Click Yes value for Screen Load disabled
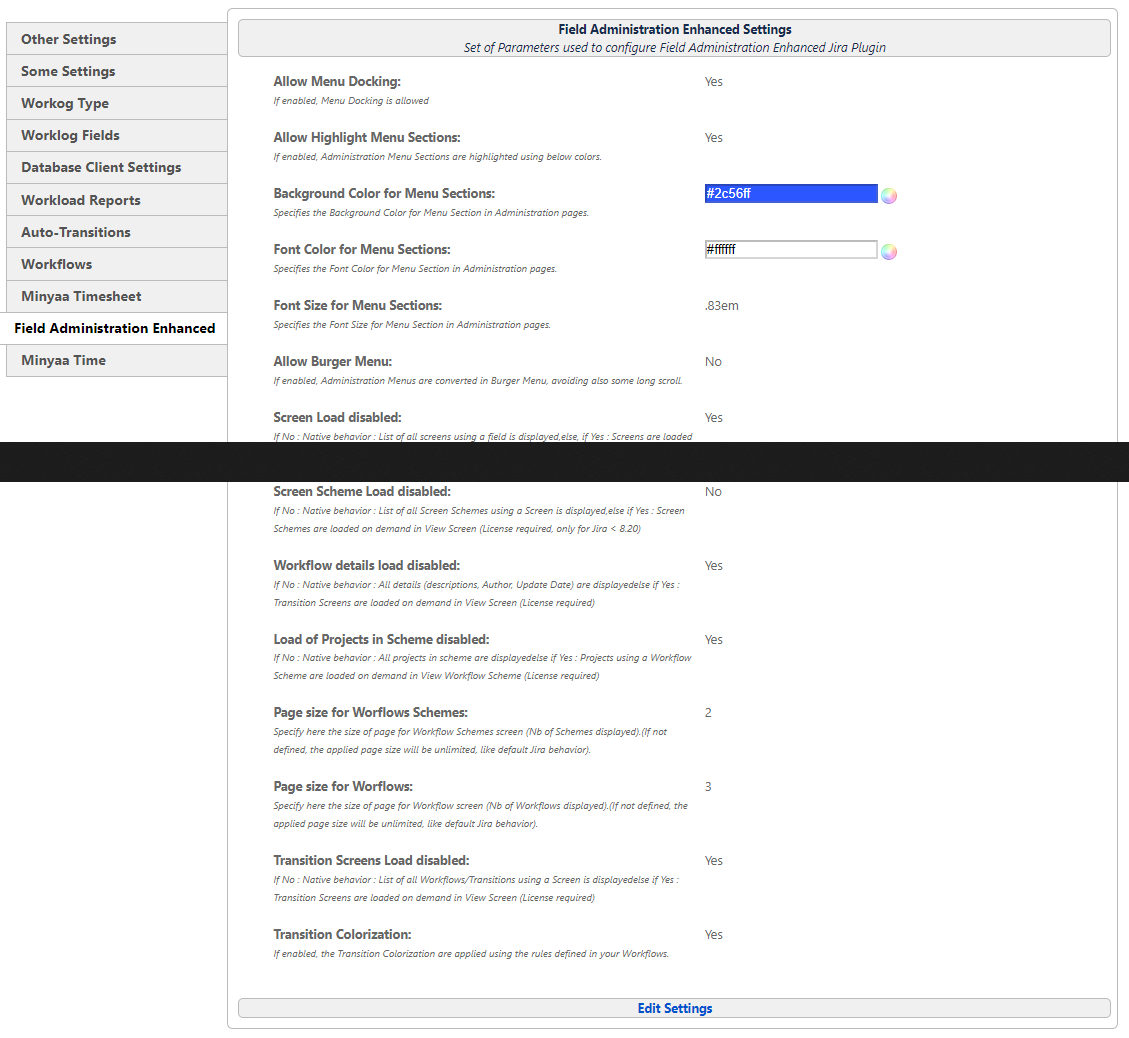The width and height of the screenshot is (1129, 1038). click(x=714, y=418)
